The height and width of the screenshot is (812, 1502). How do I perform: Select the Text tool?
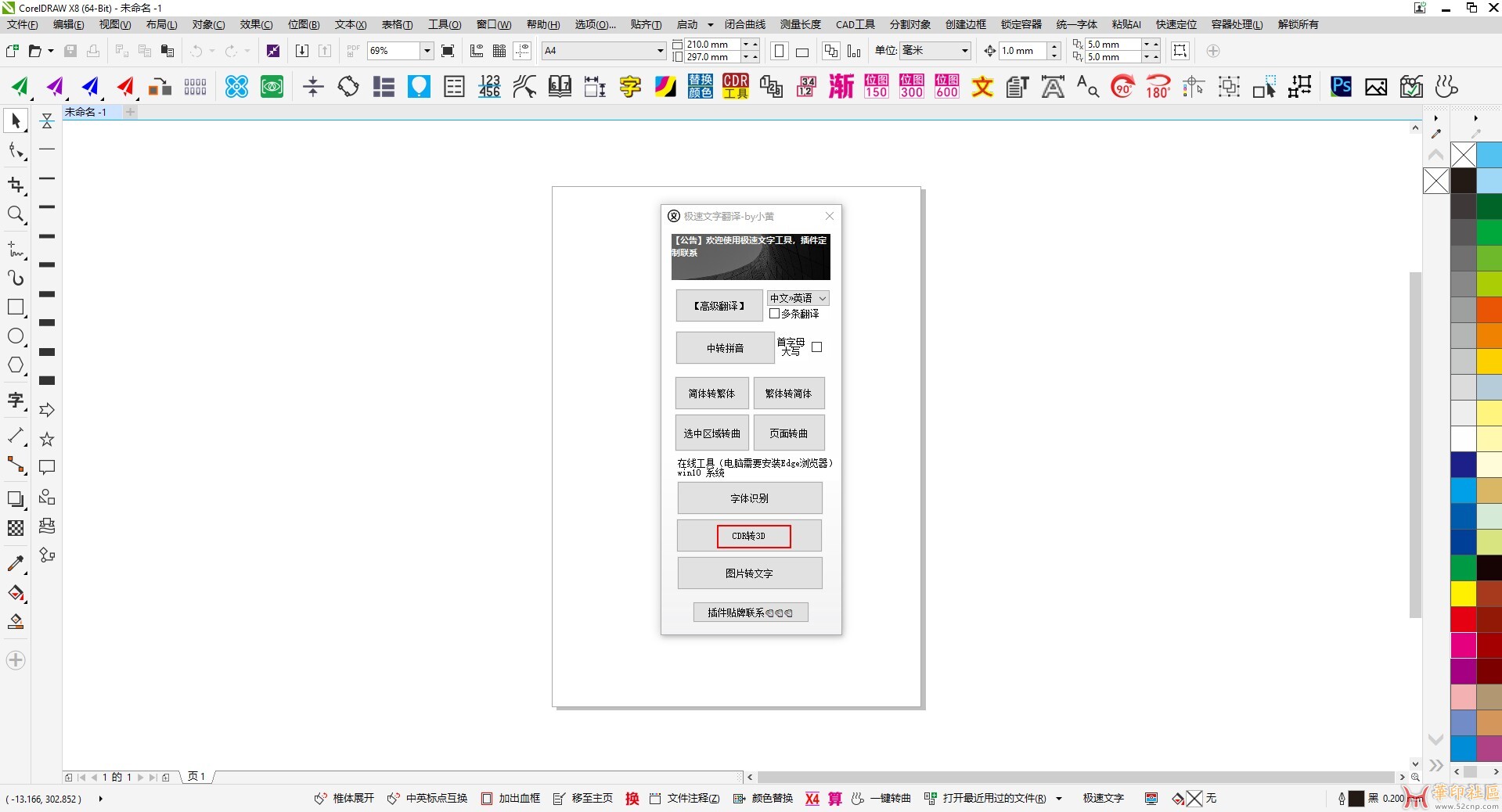click(16, 401)
